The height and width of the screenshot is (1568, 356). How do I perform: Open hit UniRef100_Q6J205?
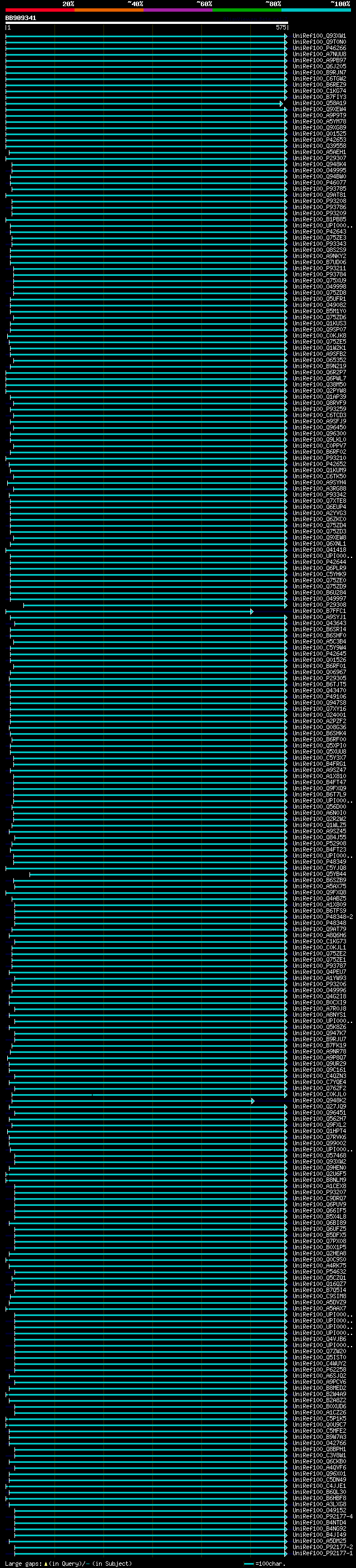[x=319, y=66]
